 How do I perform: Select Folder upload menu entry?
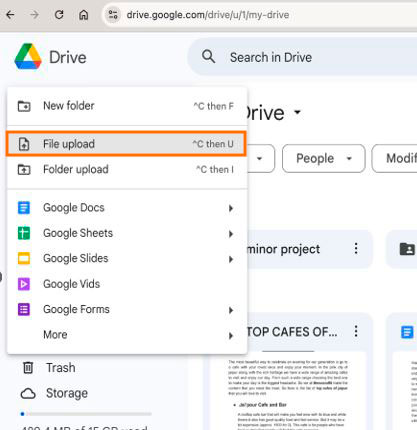point(127,169)
